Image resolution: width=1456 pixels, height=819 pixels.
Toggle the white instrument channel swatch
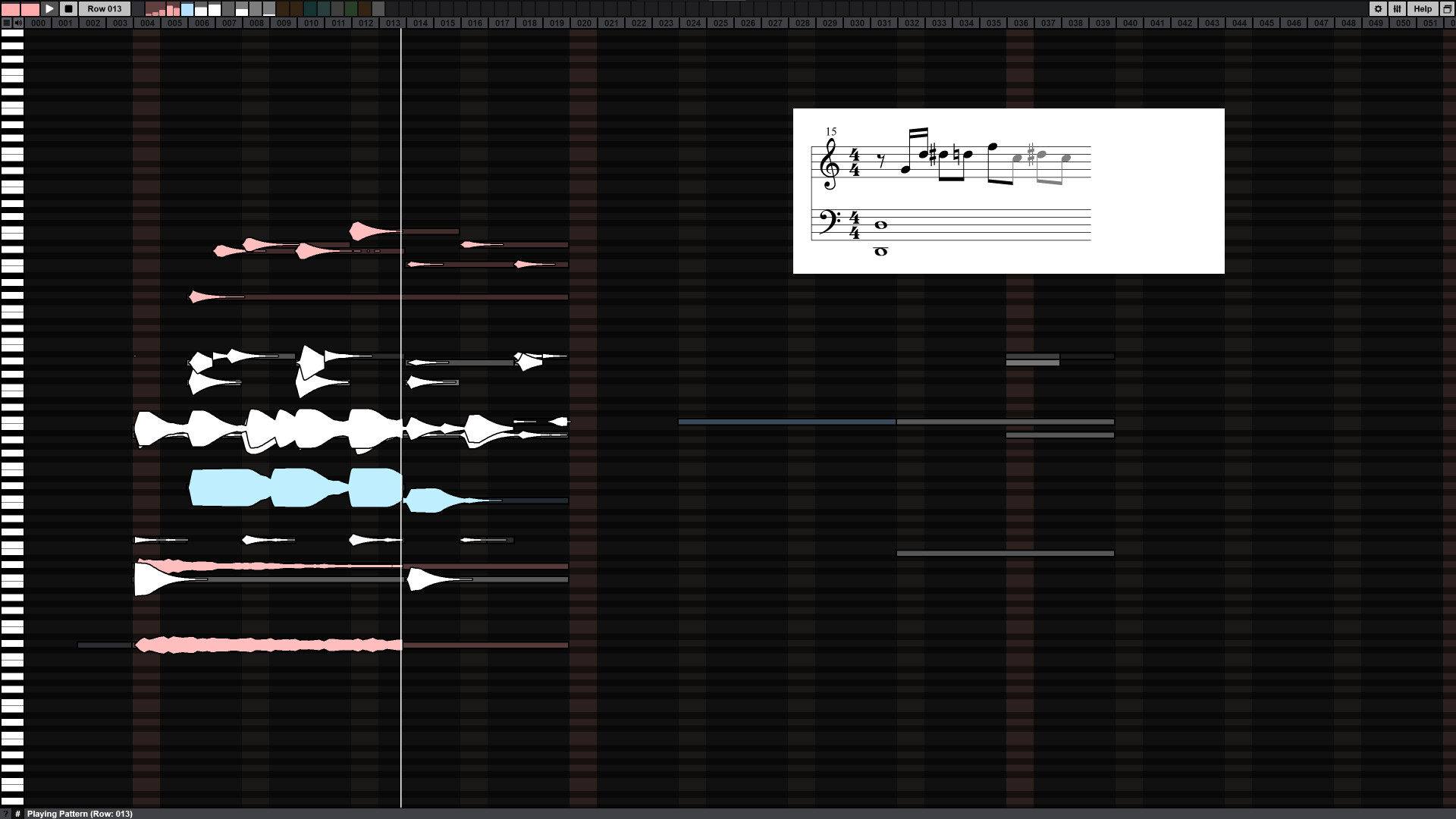pos(214,8)
